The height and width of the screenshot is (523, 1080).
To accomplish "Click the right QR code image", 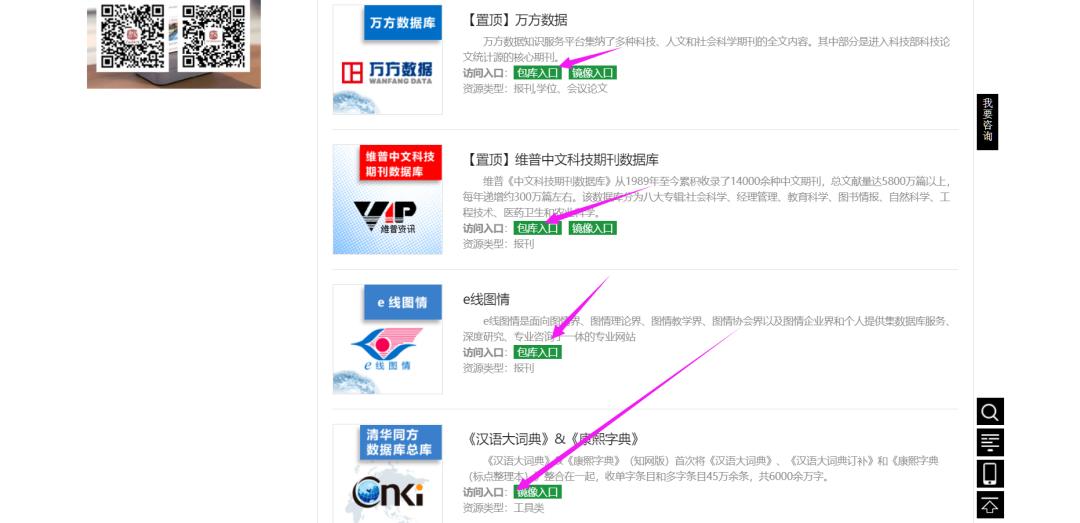I will [213, 36].
